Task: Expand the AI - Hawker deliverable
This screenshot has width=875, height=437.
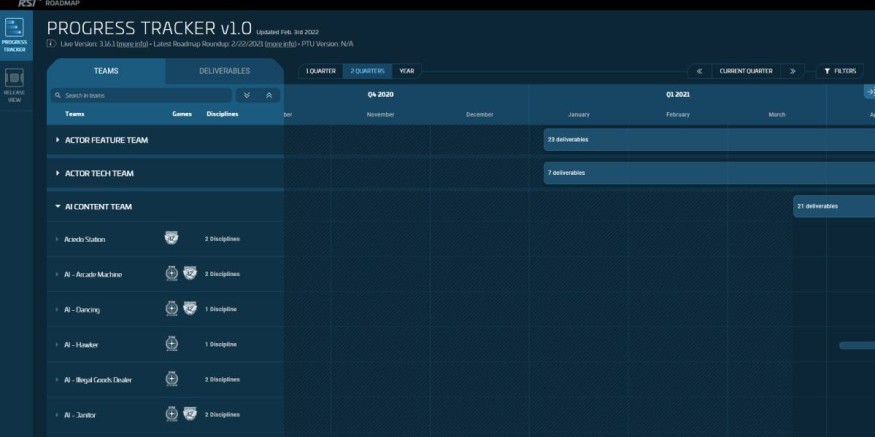Action: pyautogui.click(x=57, y=345)
